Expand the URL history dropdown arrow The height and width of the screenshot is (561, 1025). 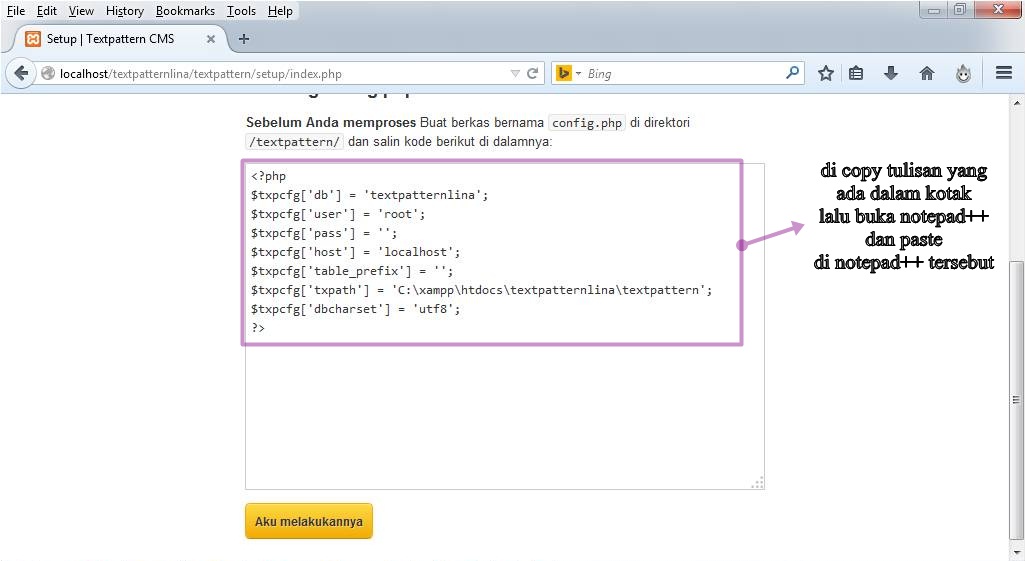point(515,73)
